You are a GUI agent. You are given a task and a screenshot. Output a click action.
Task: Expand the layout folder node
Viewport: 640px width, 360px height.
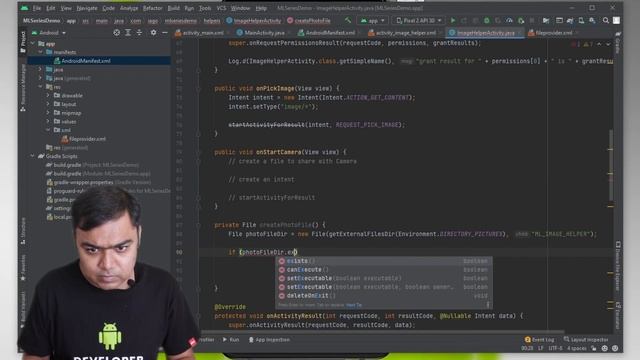coord(48,104)
